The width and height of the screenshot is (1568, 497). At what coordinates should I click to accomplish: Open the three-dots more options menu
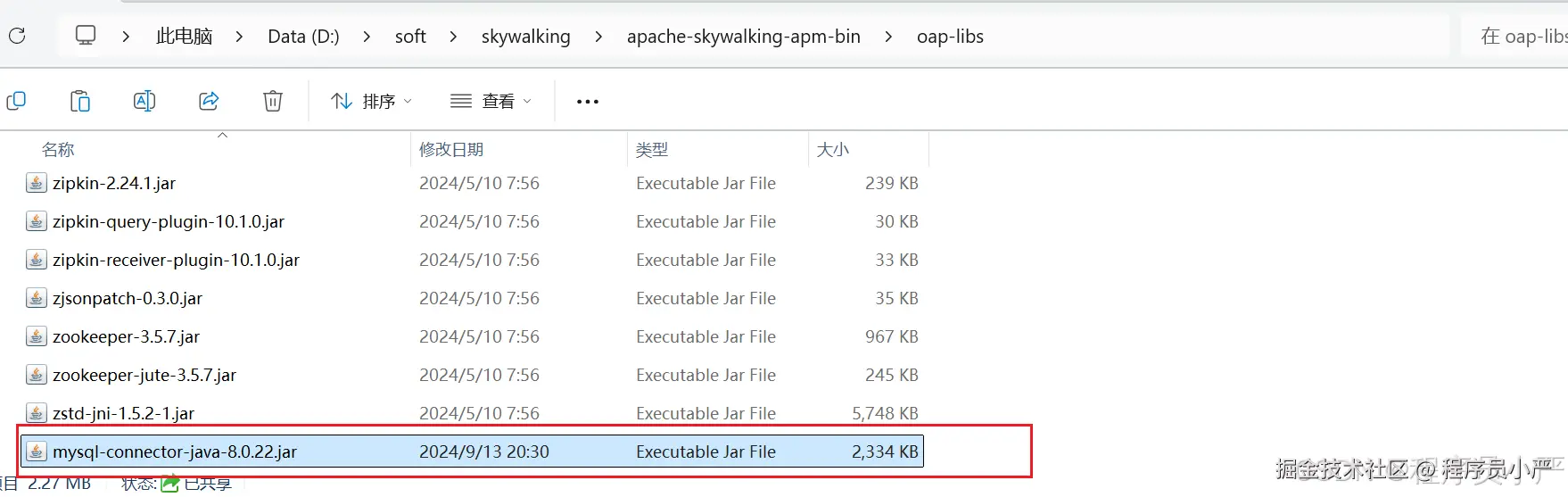tap(588, 102)
